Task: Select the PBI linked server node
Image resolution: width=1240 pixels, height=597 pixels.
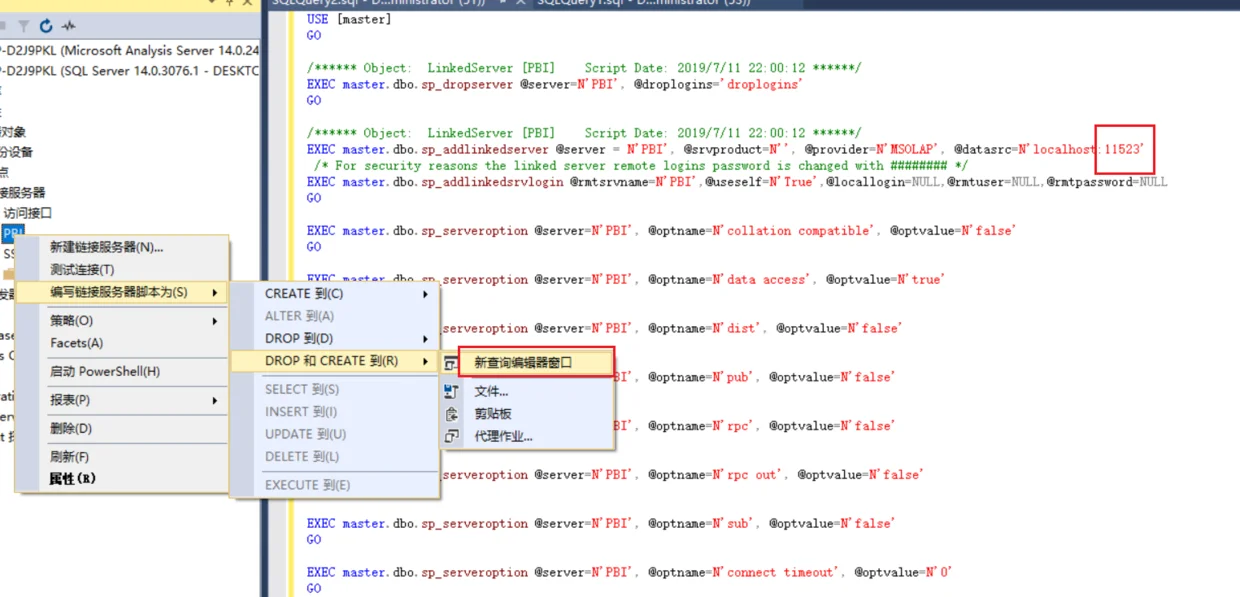Action: (12, 233)
